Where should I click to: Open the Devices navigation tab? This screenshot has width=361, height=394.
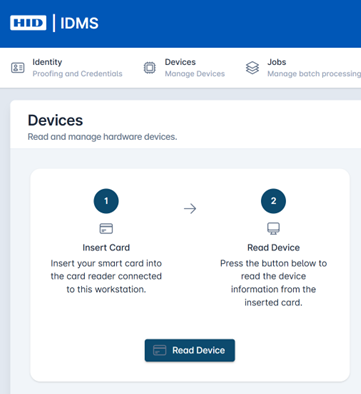coord(184,68)
